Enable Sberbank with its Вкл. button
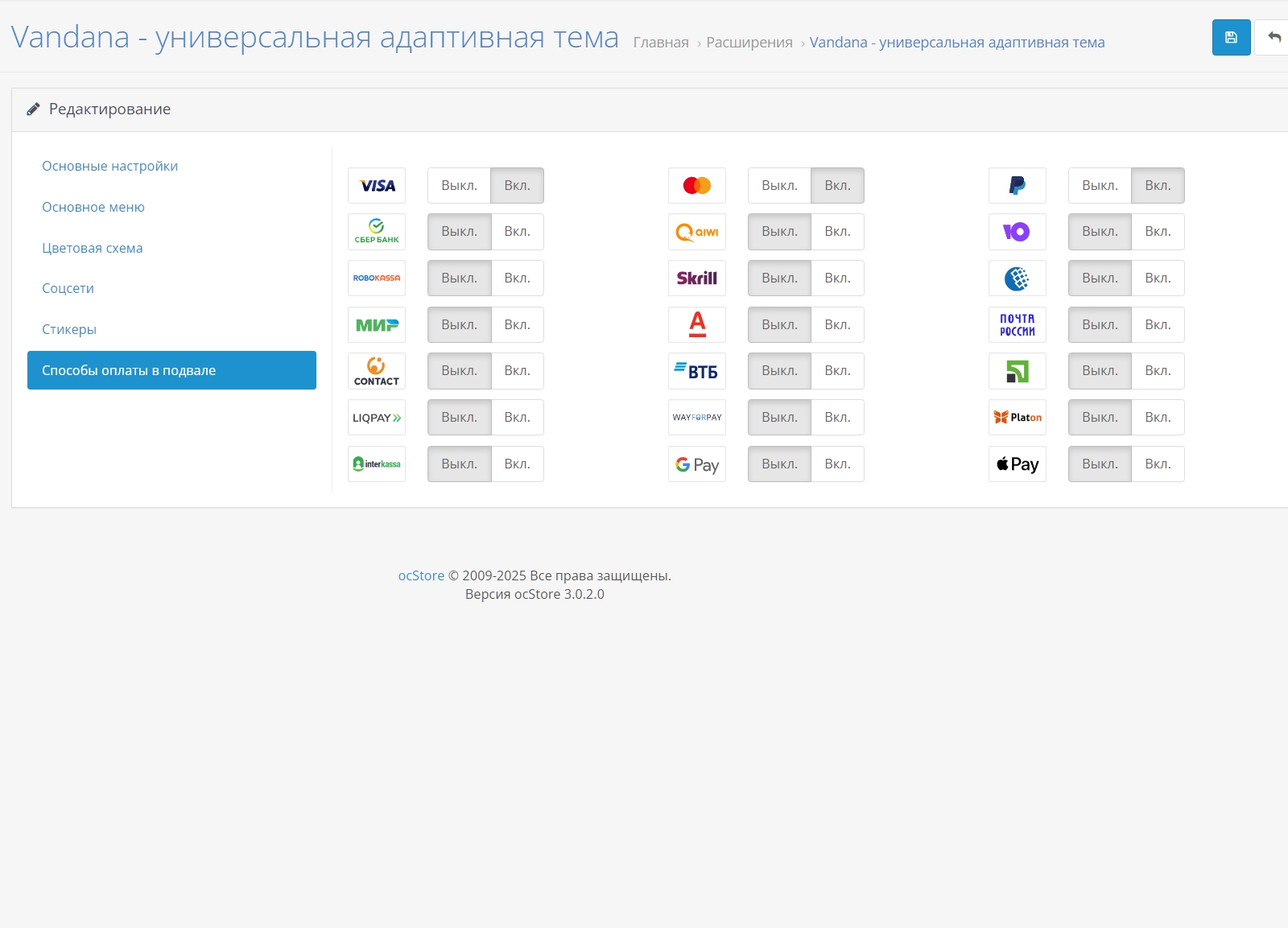The height and width of the screenshot is (928, 1288). click(x=518, y=232)
